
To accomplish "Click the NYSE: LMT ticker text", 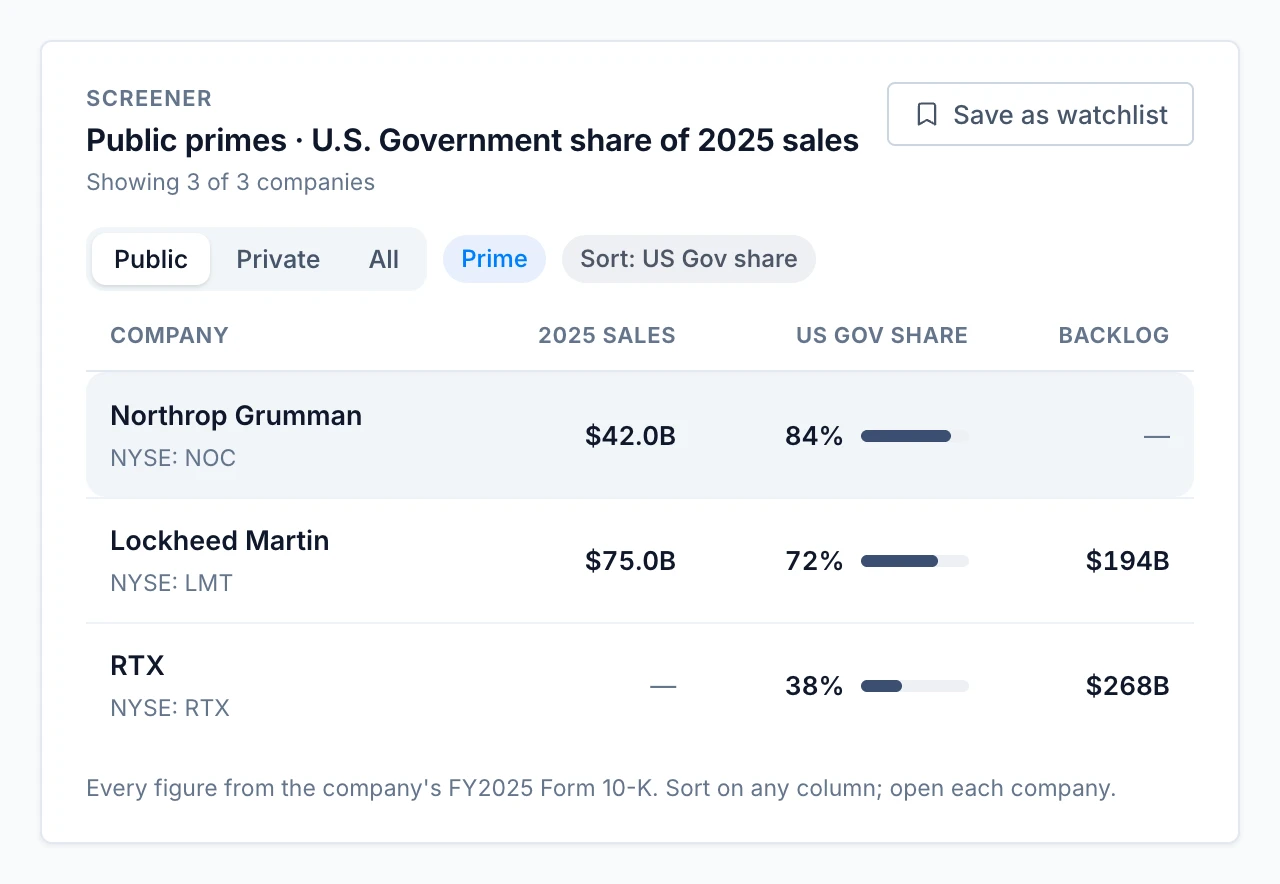I will pyautogui.click(x=171, y=583).
